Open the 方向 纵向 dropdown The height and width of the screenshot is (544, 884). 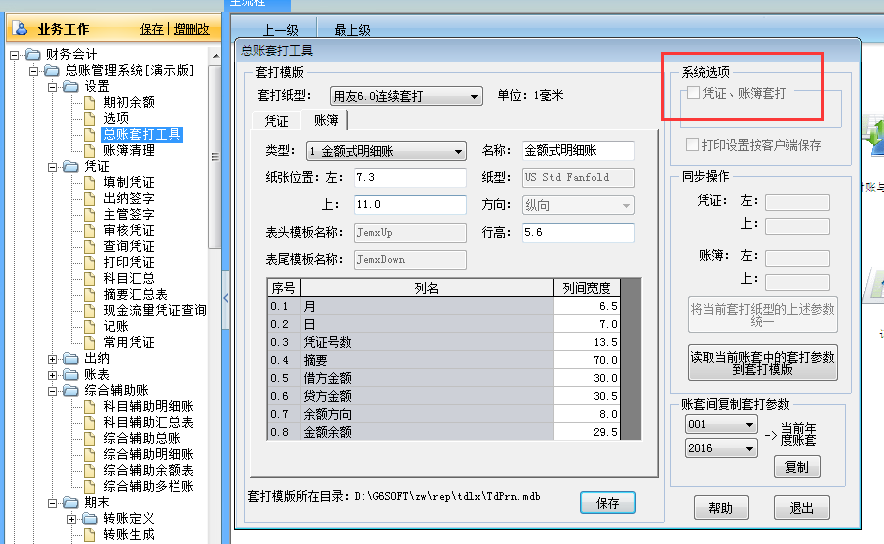(626, 205)
